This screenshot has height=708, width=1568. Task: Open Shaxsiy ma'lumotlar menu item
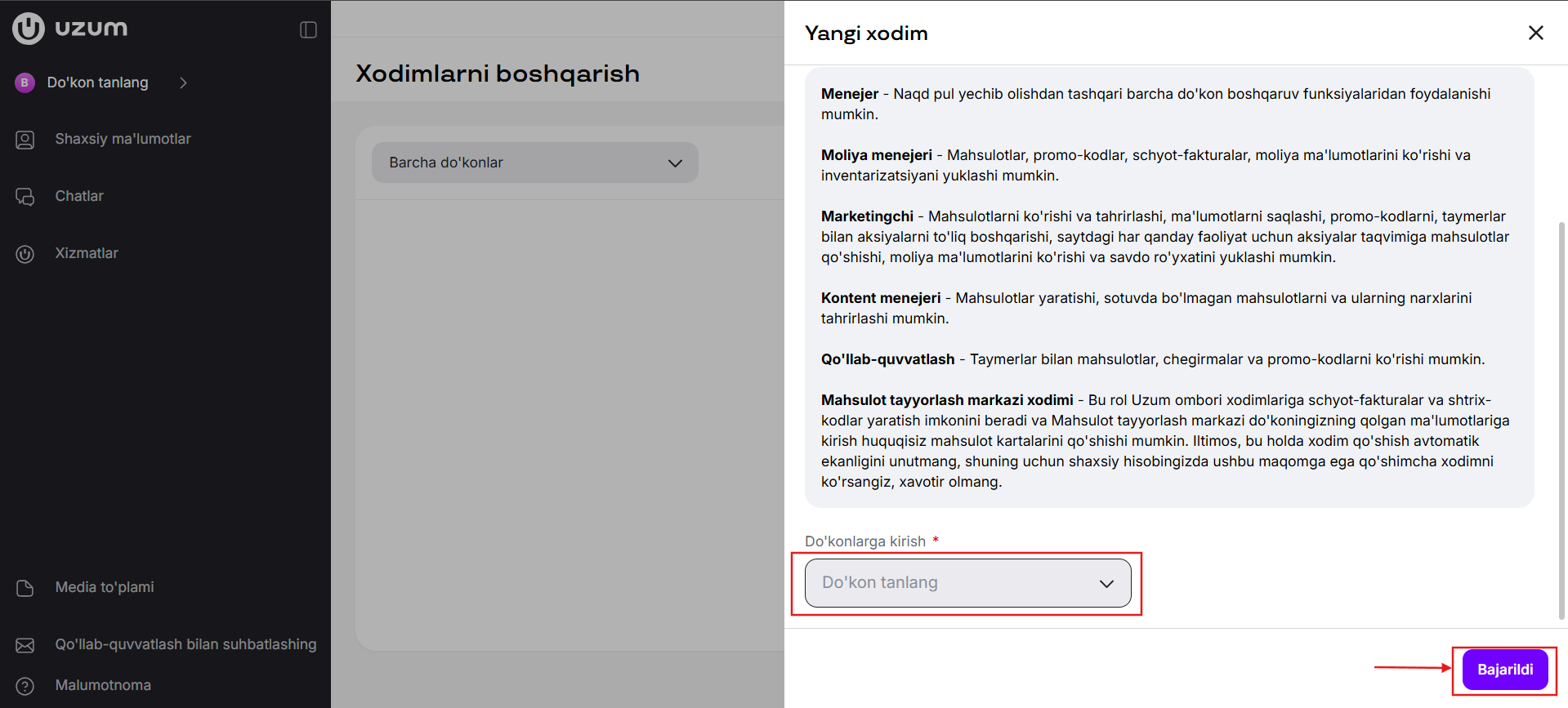tap(123, 139)
